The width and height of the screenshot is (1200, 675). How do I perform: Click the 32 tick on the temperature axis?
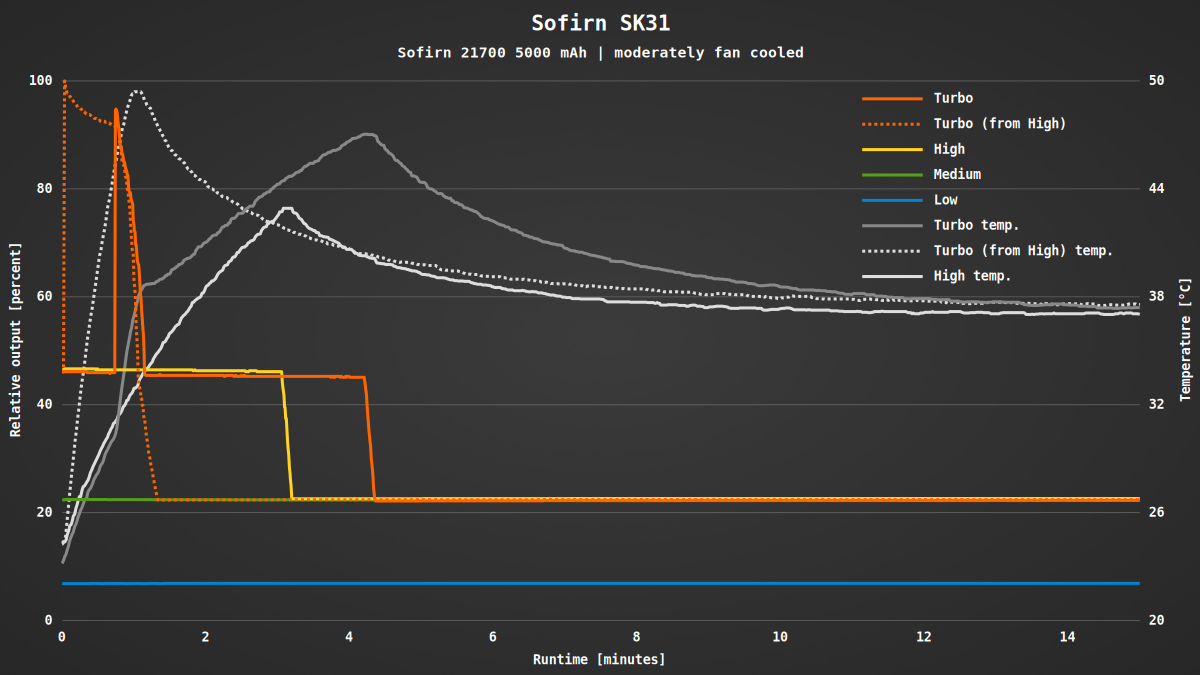[1156, 405]
